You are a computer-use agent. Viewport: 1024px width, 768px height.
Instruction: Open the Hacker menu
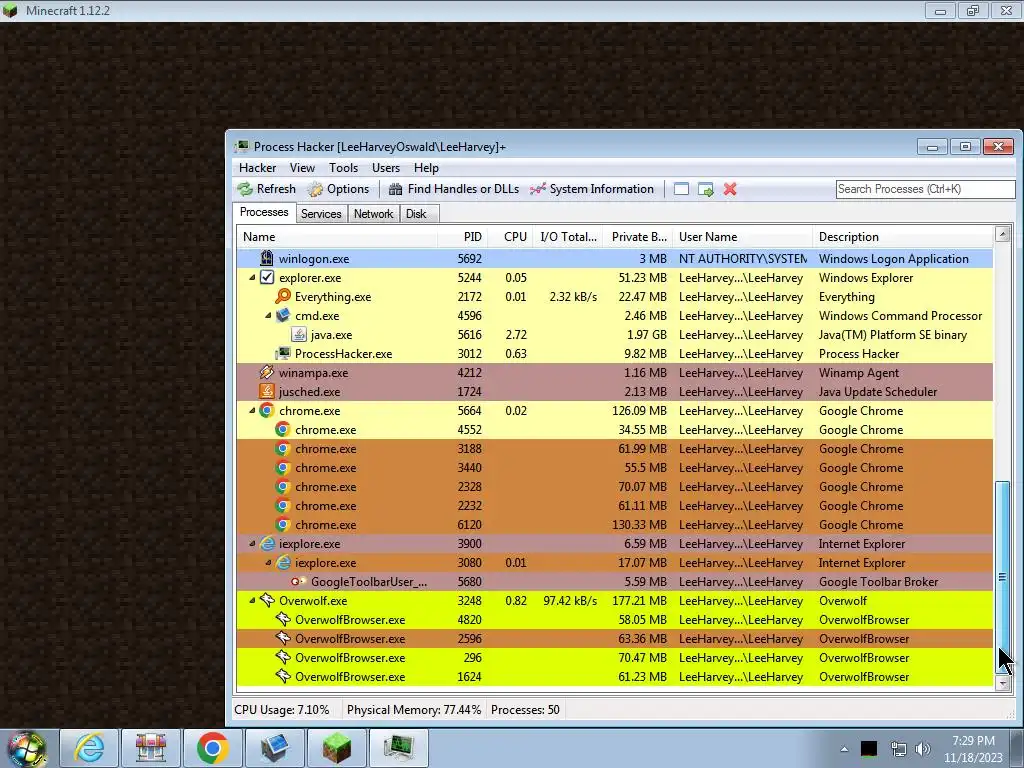257,168
